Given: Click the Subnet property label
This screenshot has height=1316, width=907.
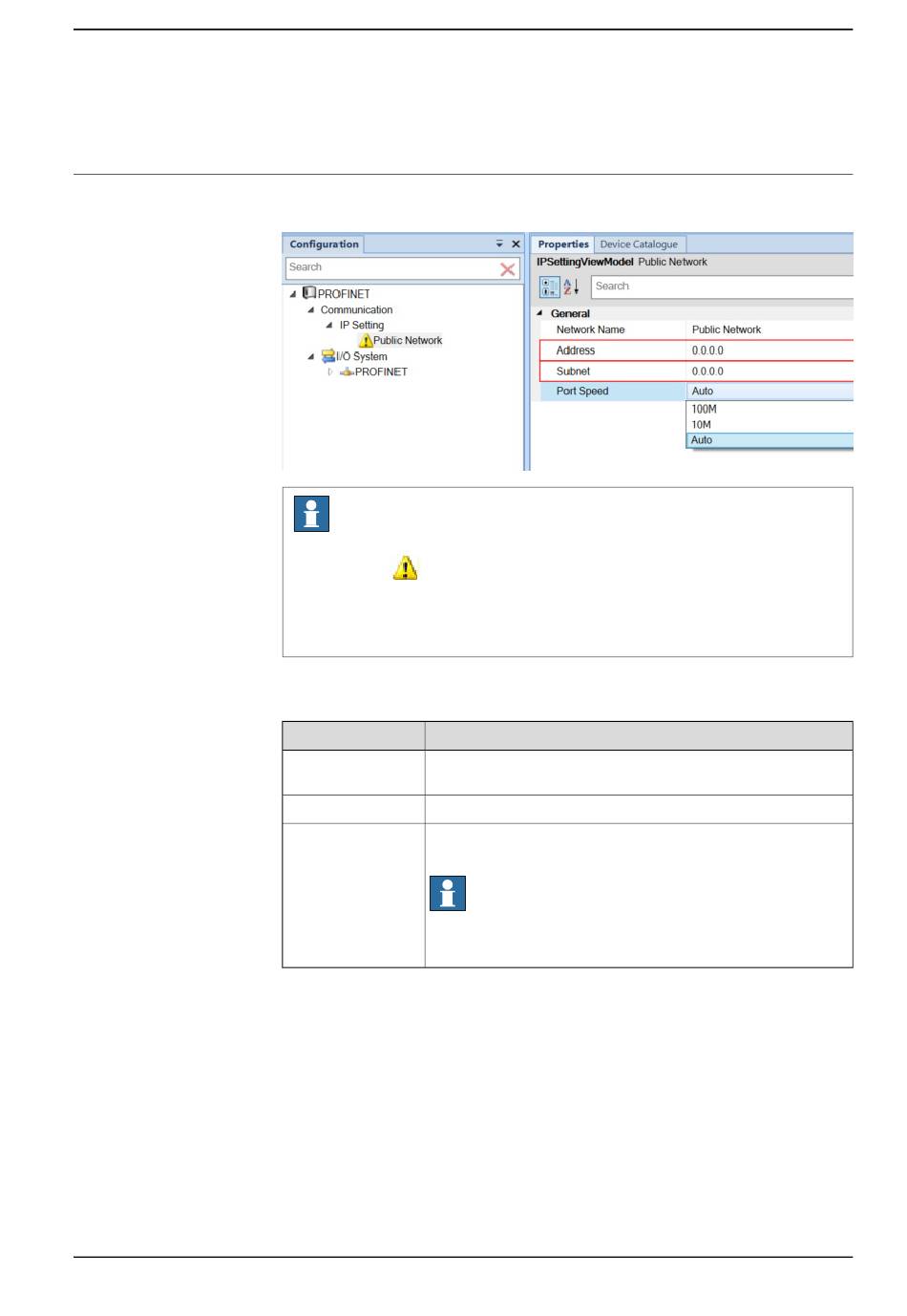Looking at the screenshot, I should click(x=573, y=371).
